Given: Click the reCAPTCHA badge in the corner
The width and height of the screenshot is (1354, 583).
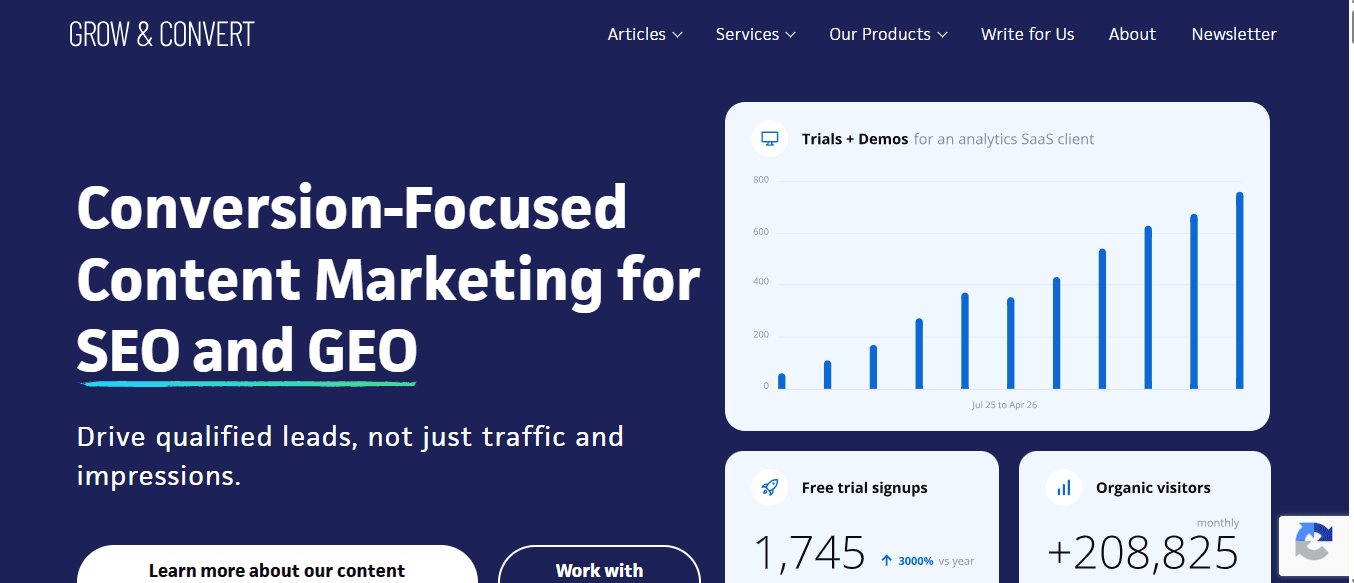Looking at the screenshot, I should 1313,545.
